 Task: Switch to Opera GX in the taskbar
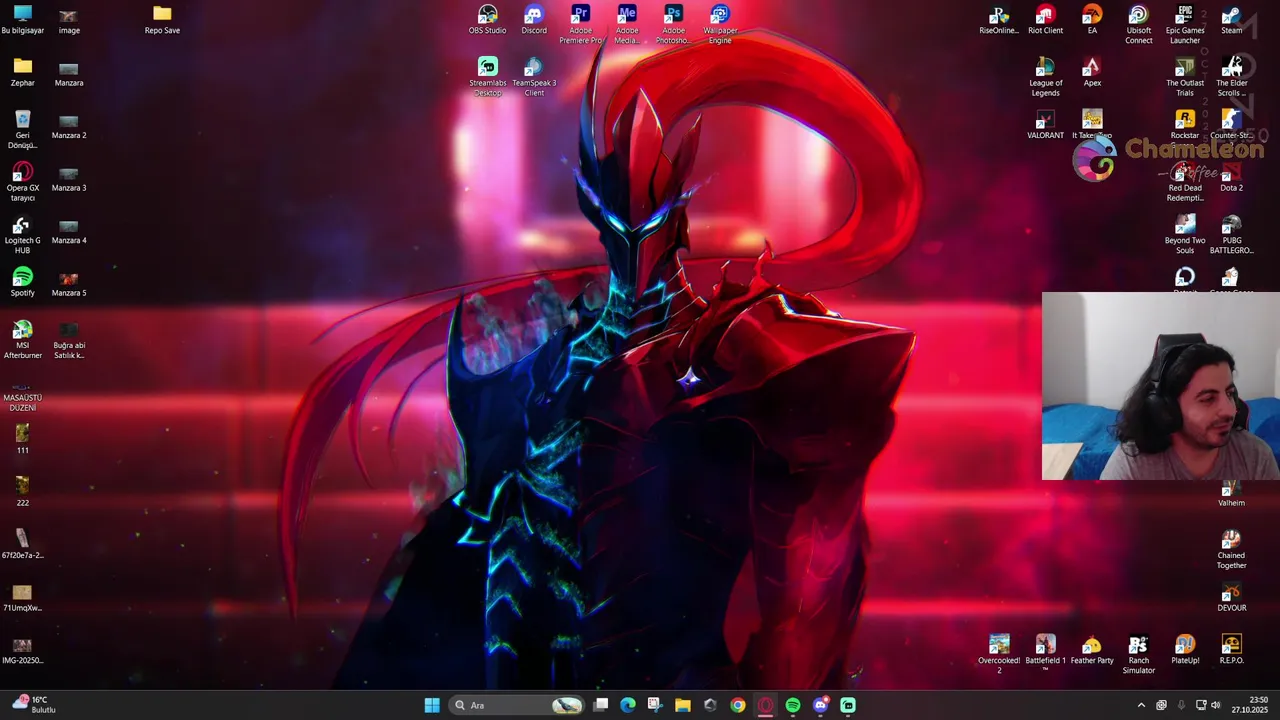tap(765, 705)
